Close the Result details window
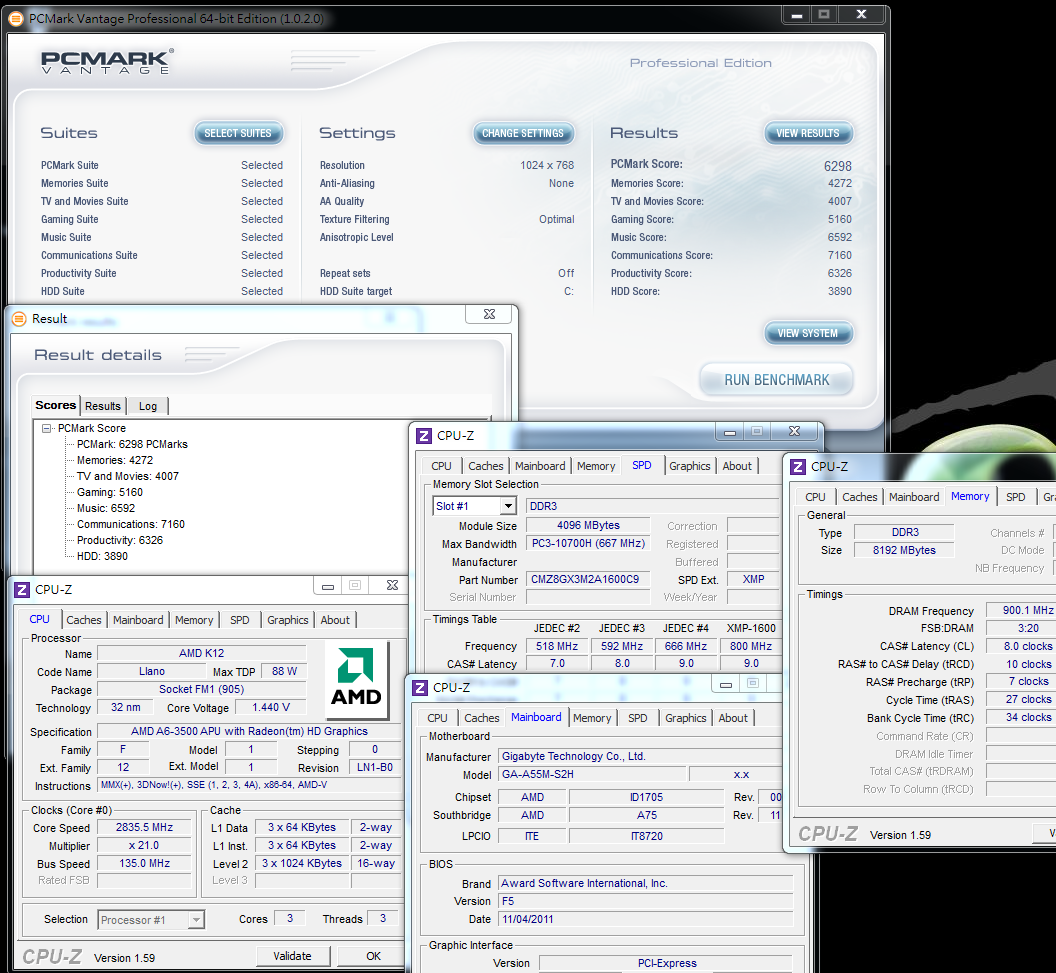Viewport: 1056px width, 973px height. click(x=490, y=314)
